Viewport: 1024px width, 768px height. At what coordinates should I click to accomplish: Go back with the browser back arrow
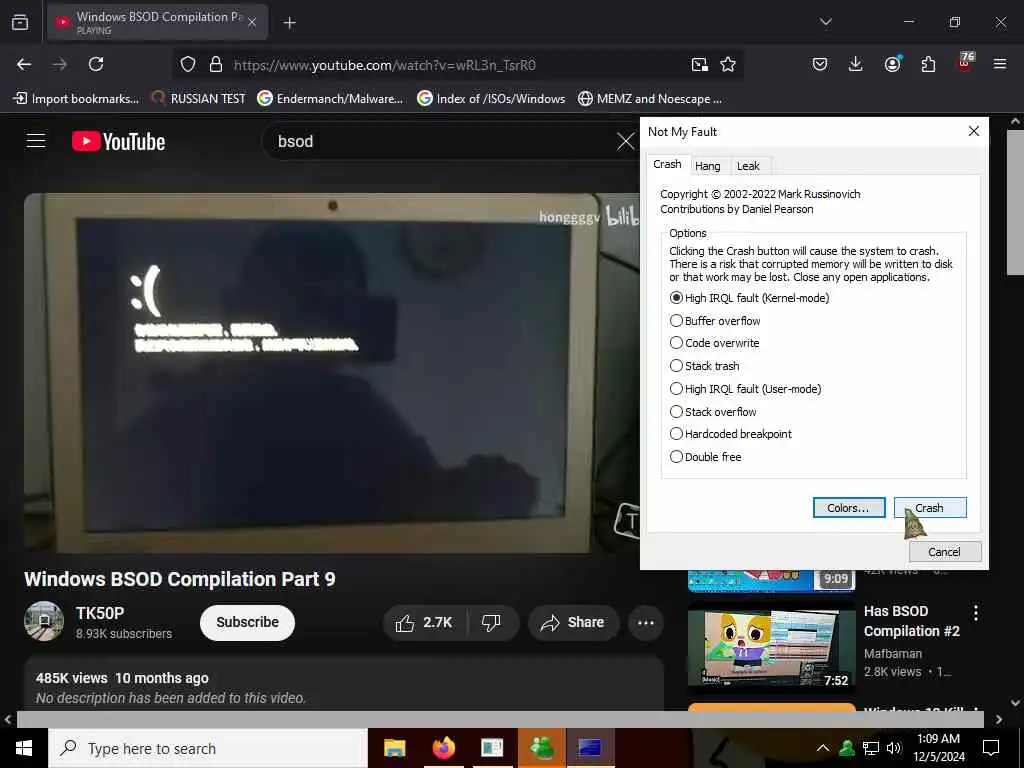click(x=24, y=64)
